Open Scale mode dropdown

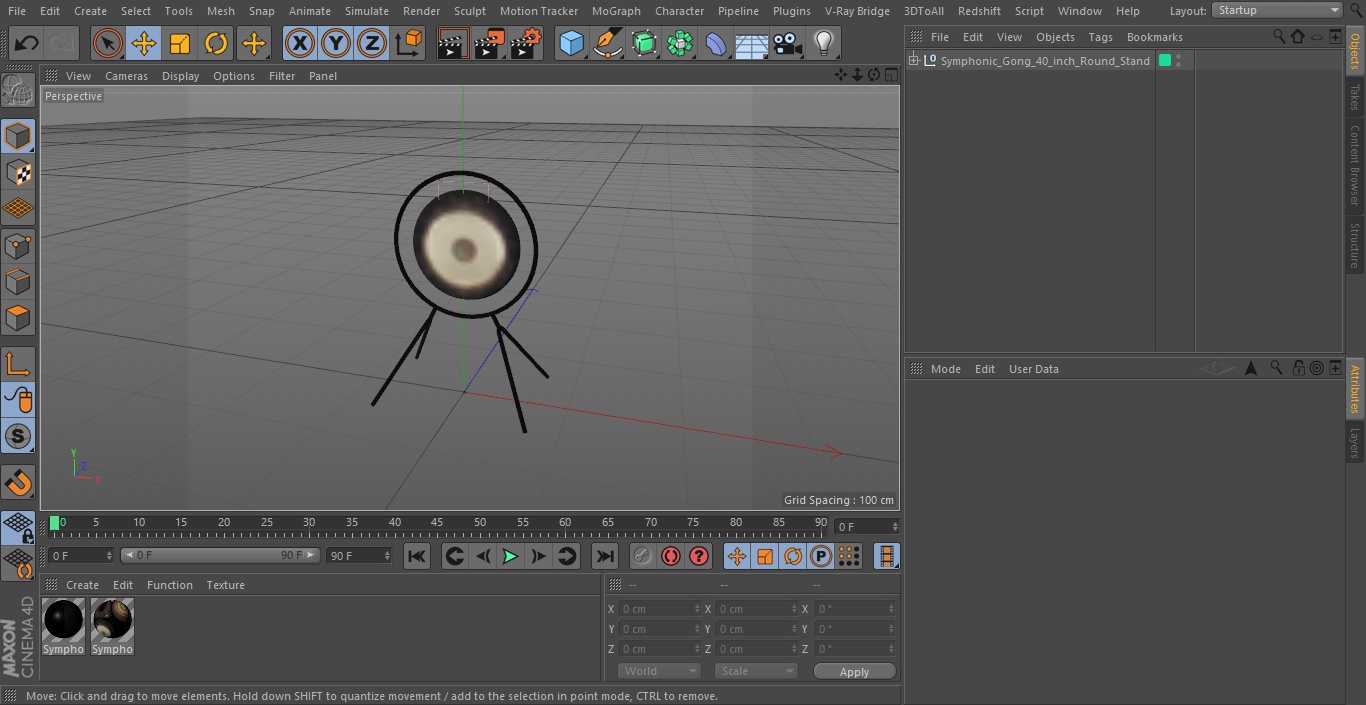point(756,671)
